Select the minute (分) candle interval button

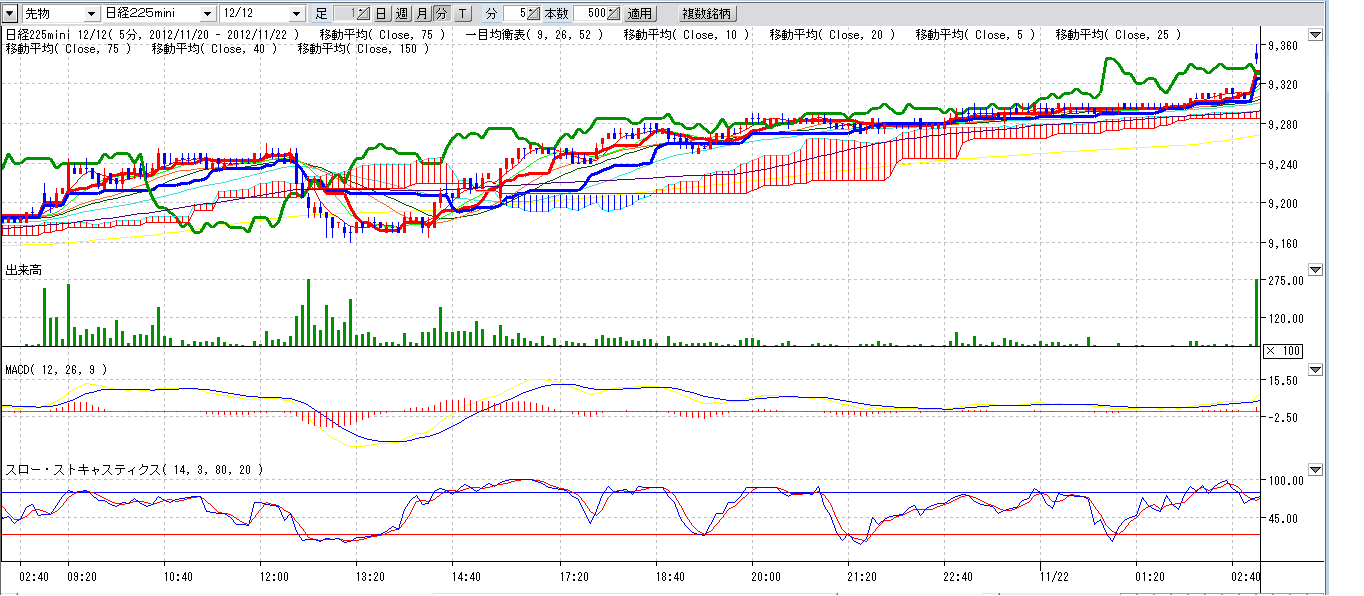441,14
